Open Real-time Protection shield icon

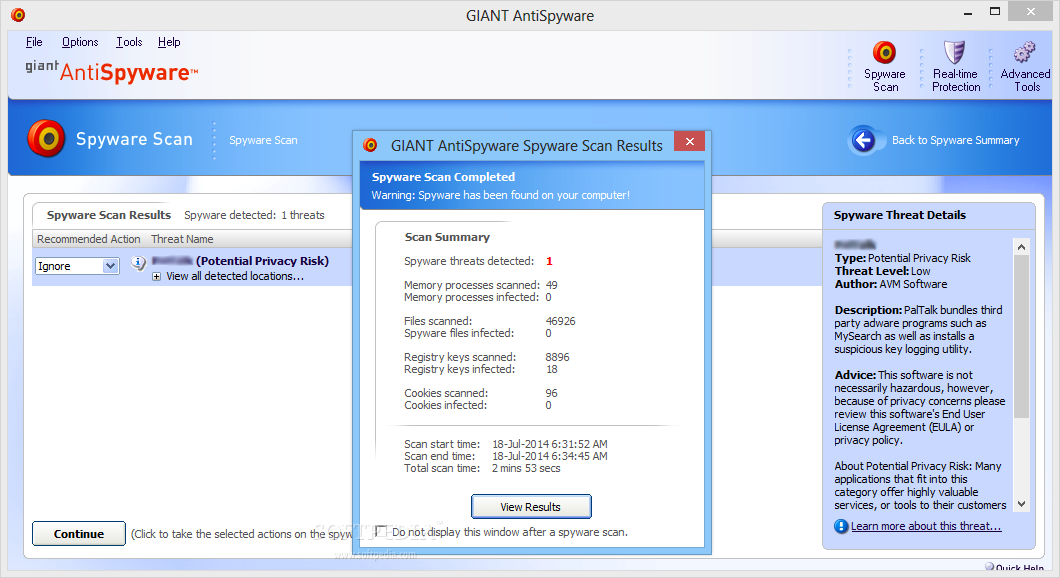(x=954, y=52)
